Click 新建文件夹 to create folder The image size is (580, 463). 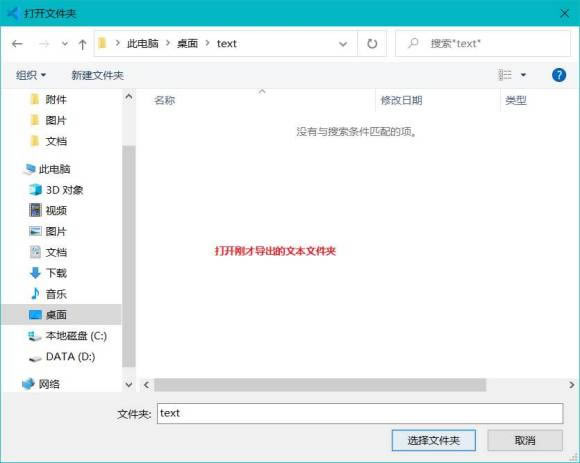click(x=97, y=75)
